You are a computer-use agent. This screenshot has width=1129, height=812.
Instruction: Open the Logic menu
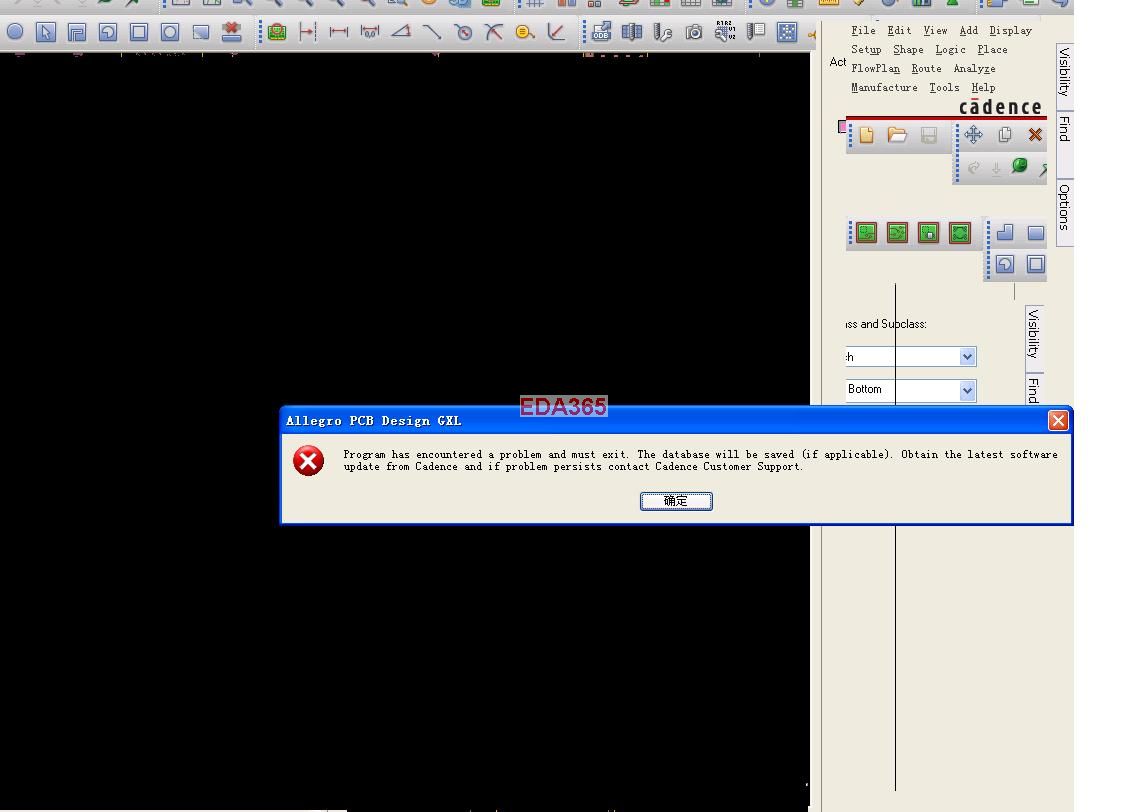pos(950,50)
